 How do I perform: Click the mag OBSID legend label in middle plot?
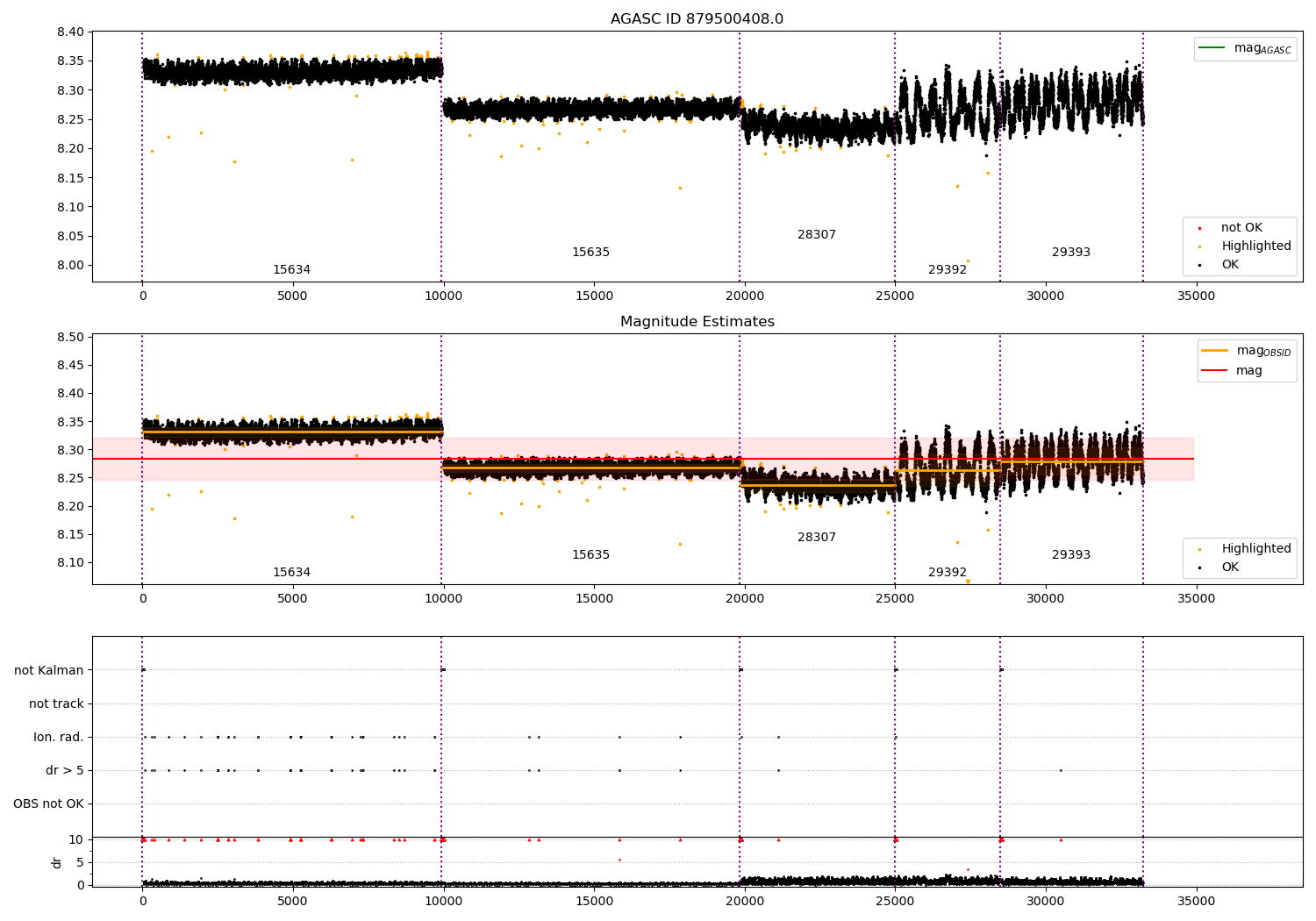[1263, 351]
